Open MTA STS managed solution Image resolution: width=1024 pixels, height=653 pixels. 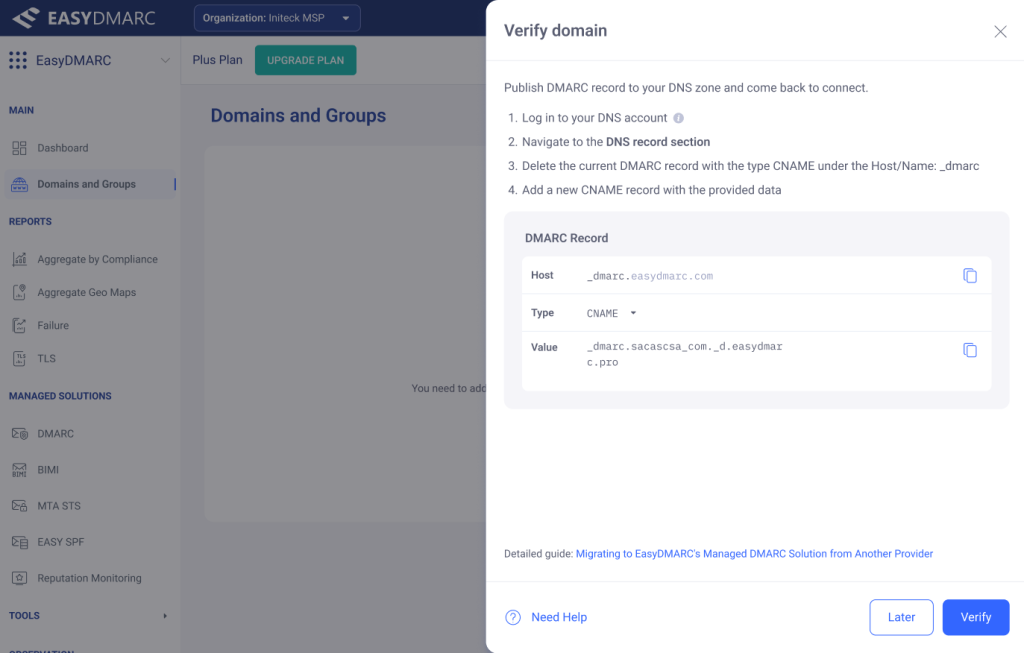click(59, 506)
